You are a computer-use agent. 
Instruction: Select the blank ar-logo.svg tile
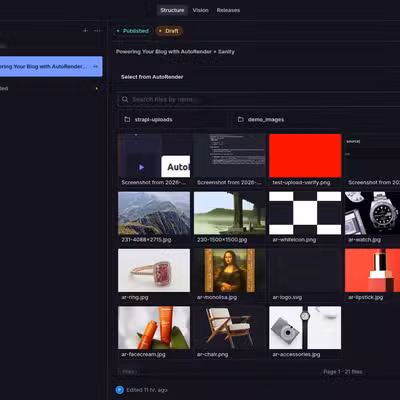(305, 270)
